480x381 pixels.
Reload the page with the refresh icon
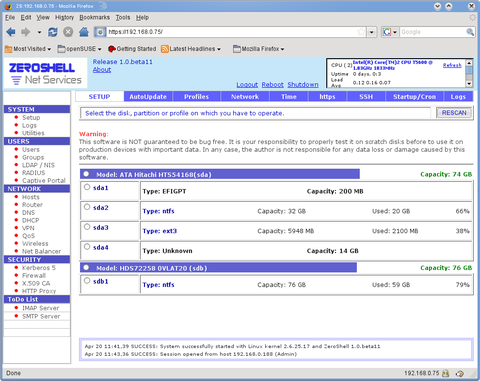point(53,32)
